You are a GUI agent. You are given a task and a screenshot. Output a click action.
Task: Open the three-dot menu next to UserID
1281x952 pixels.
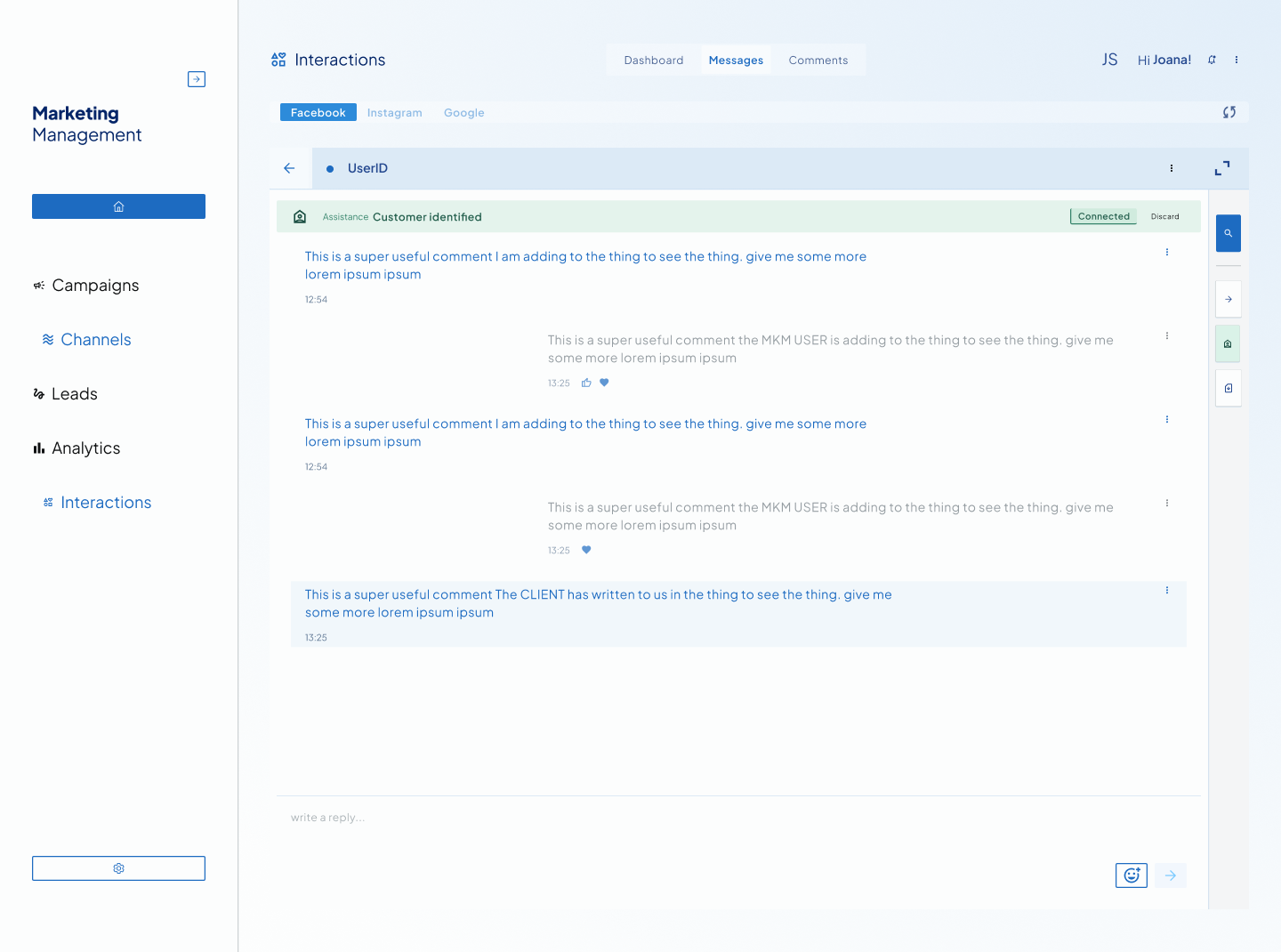(x=1172, y=168)
